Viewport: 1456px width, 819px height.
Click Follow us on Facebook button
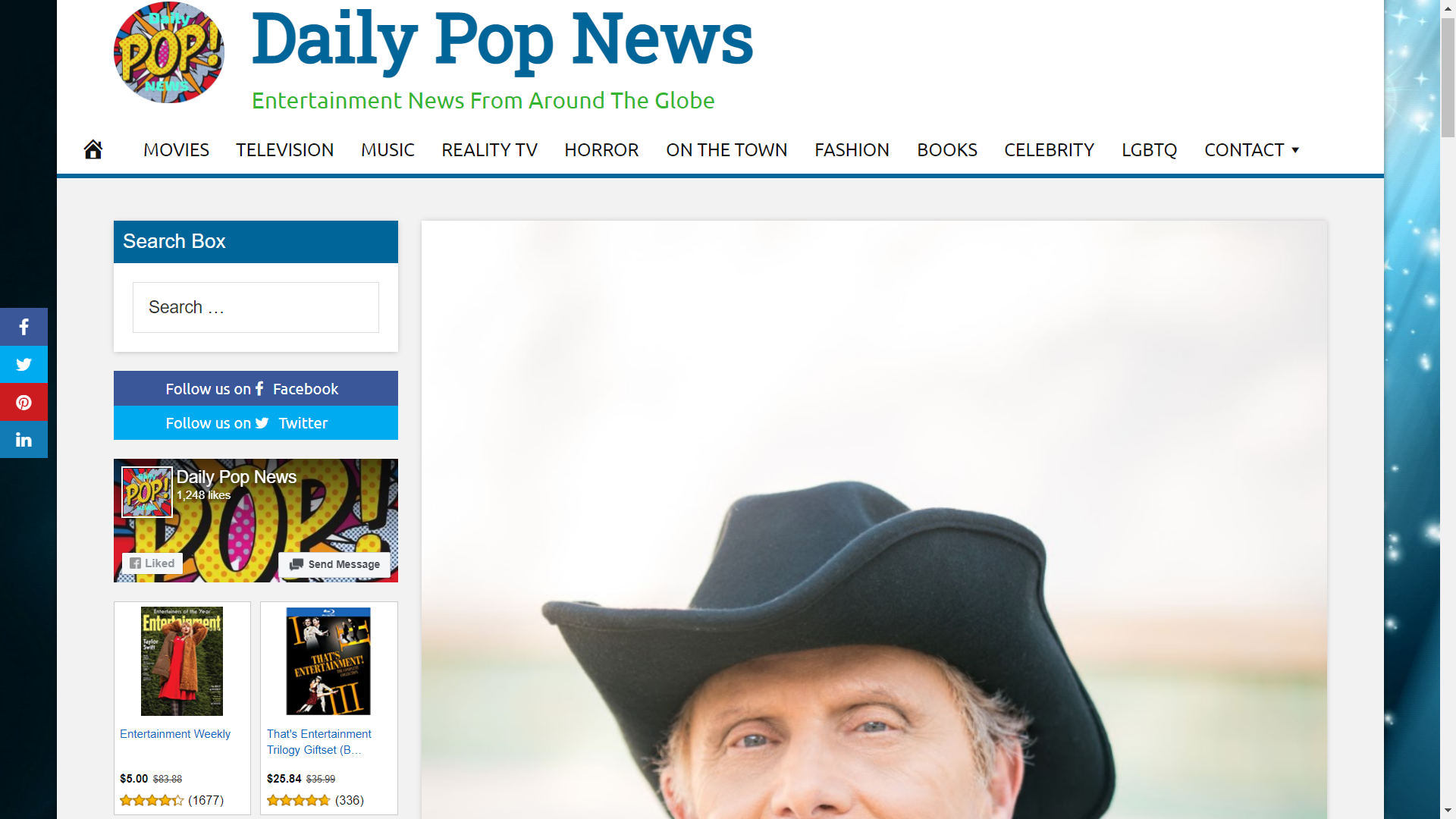pyautogui.click(x=256, y=388)
